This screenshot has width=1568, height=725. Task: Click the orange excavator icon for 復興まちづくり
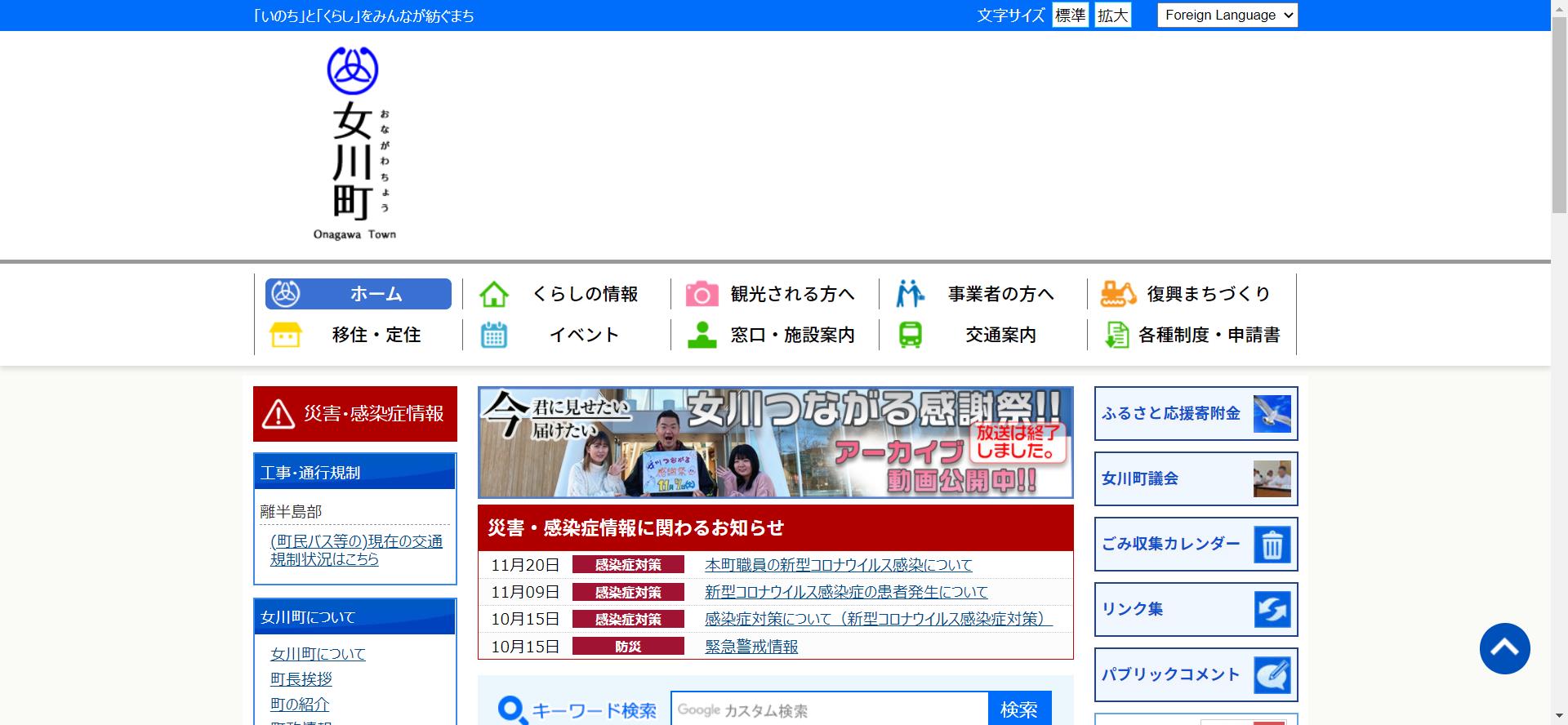tap(1118, 293)
